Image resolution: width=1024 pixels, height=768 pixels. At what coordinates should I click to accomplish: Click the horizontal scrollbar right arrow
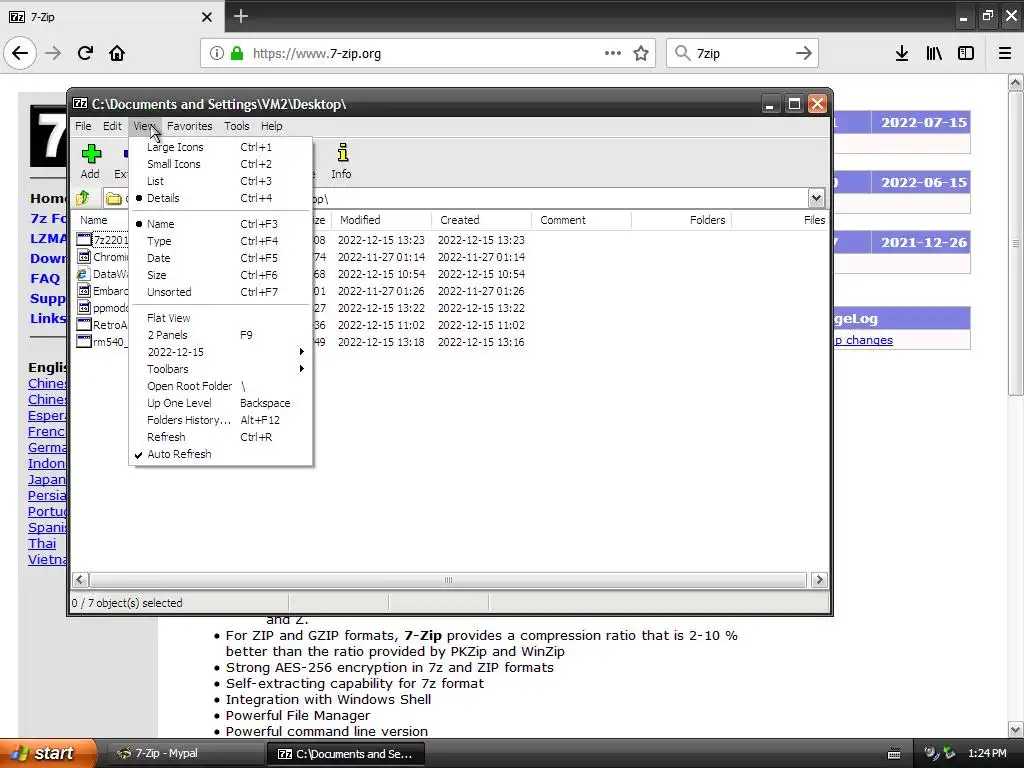tap(819, 580)
